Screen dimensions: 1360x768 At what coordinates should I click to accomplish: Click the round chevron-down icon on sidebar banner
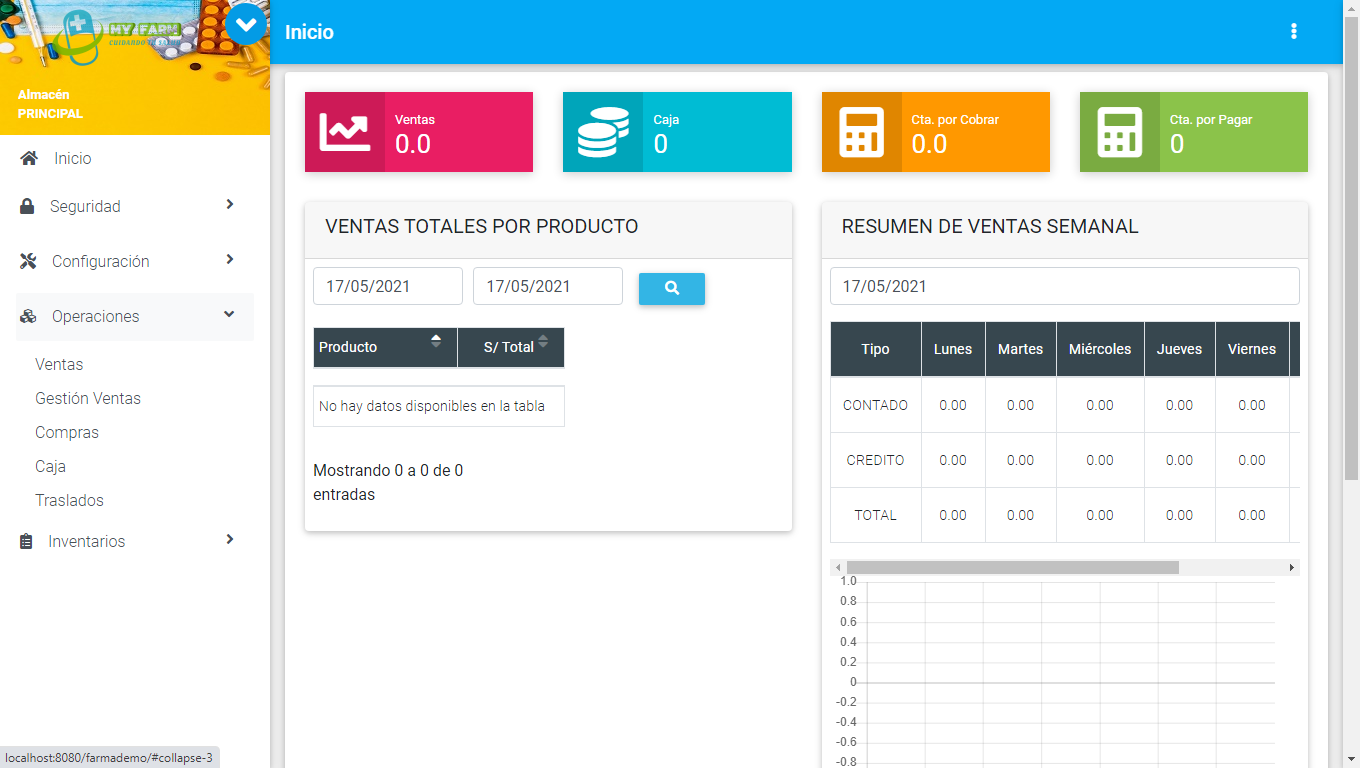tap(246, 24)
